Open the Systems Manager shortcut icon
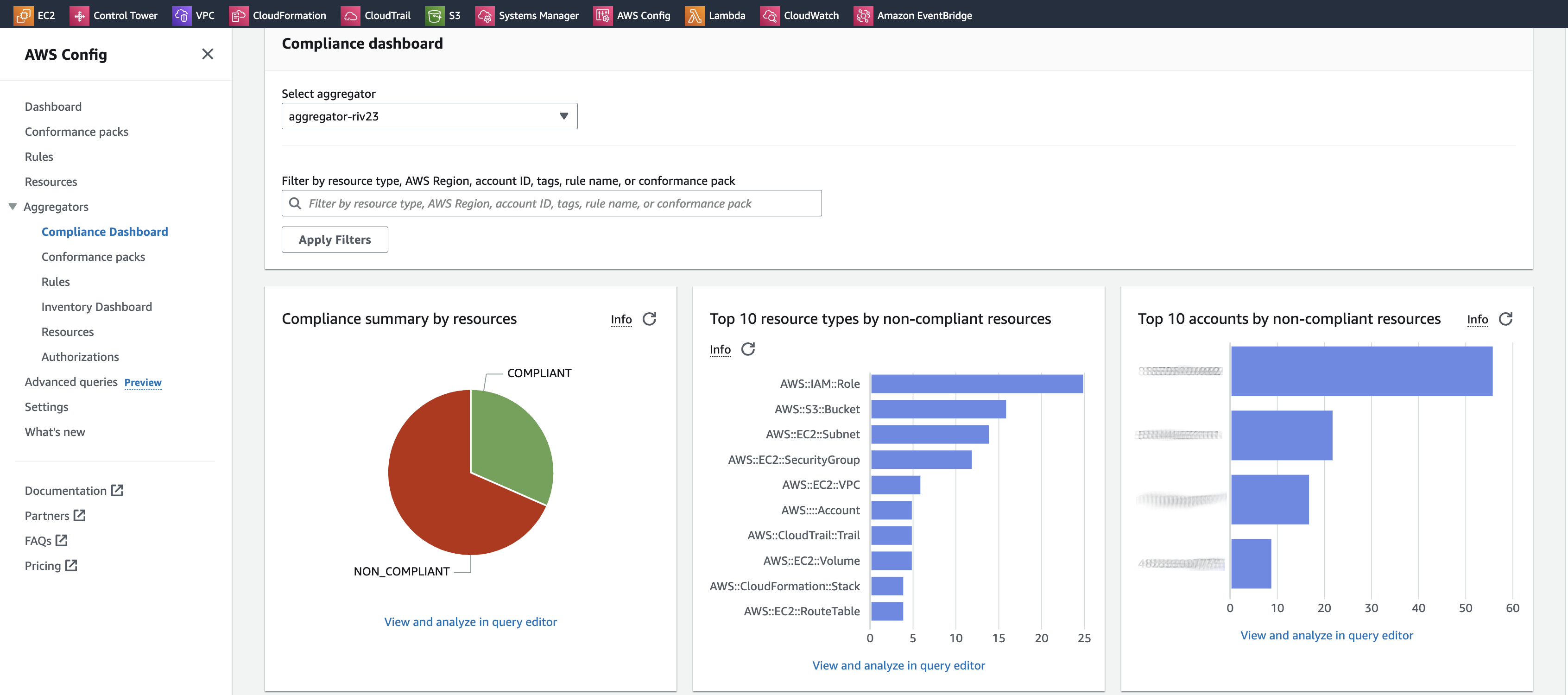This screenshot has width=1568, height=695. 485,15
